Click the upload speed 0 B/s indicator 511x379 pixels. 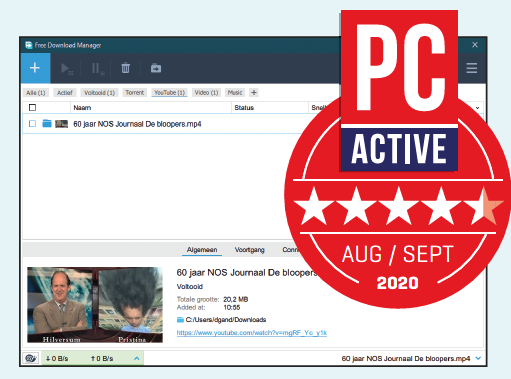pos(102,359)
